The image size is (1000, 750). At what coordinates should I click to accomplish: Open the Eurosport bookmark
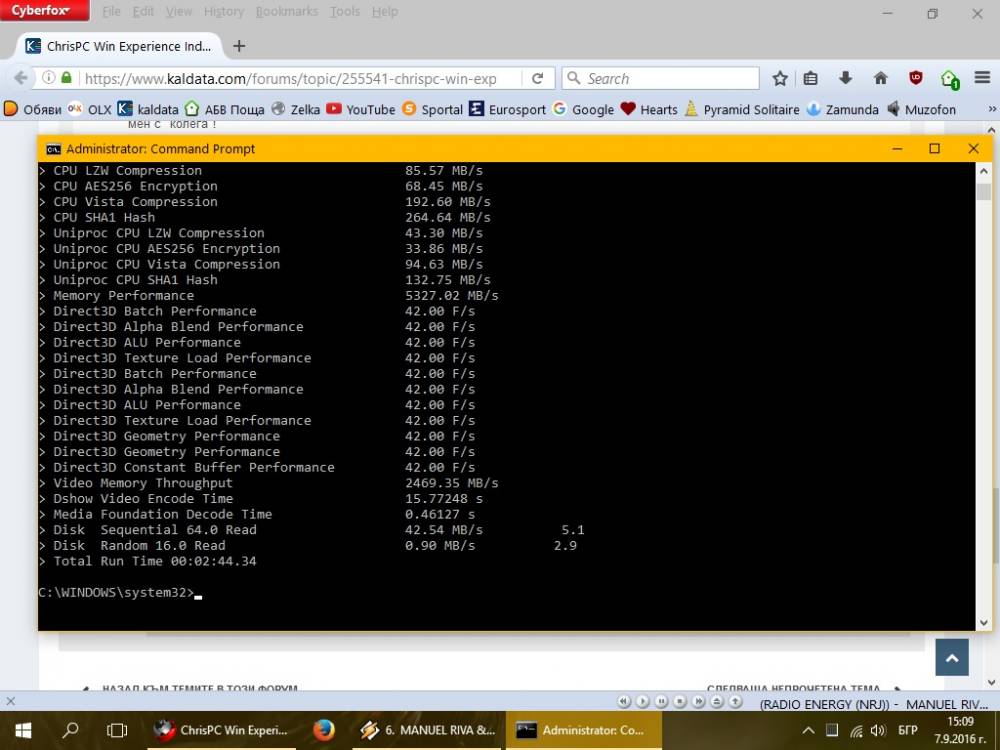click(x=508, y=109)
